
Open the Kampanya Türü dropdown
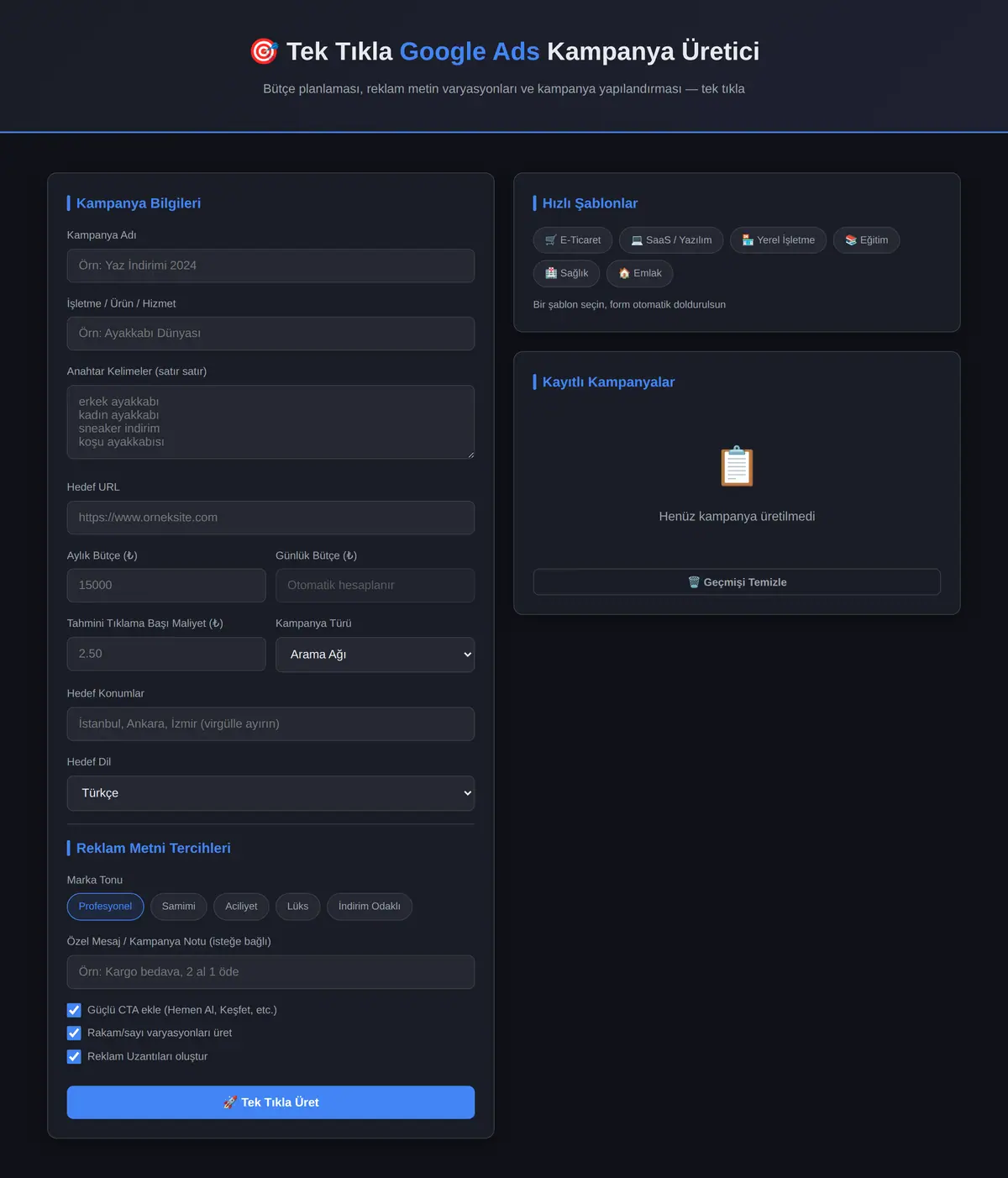pos(375,655)
